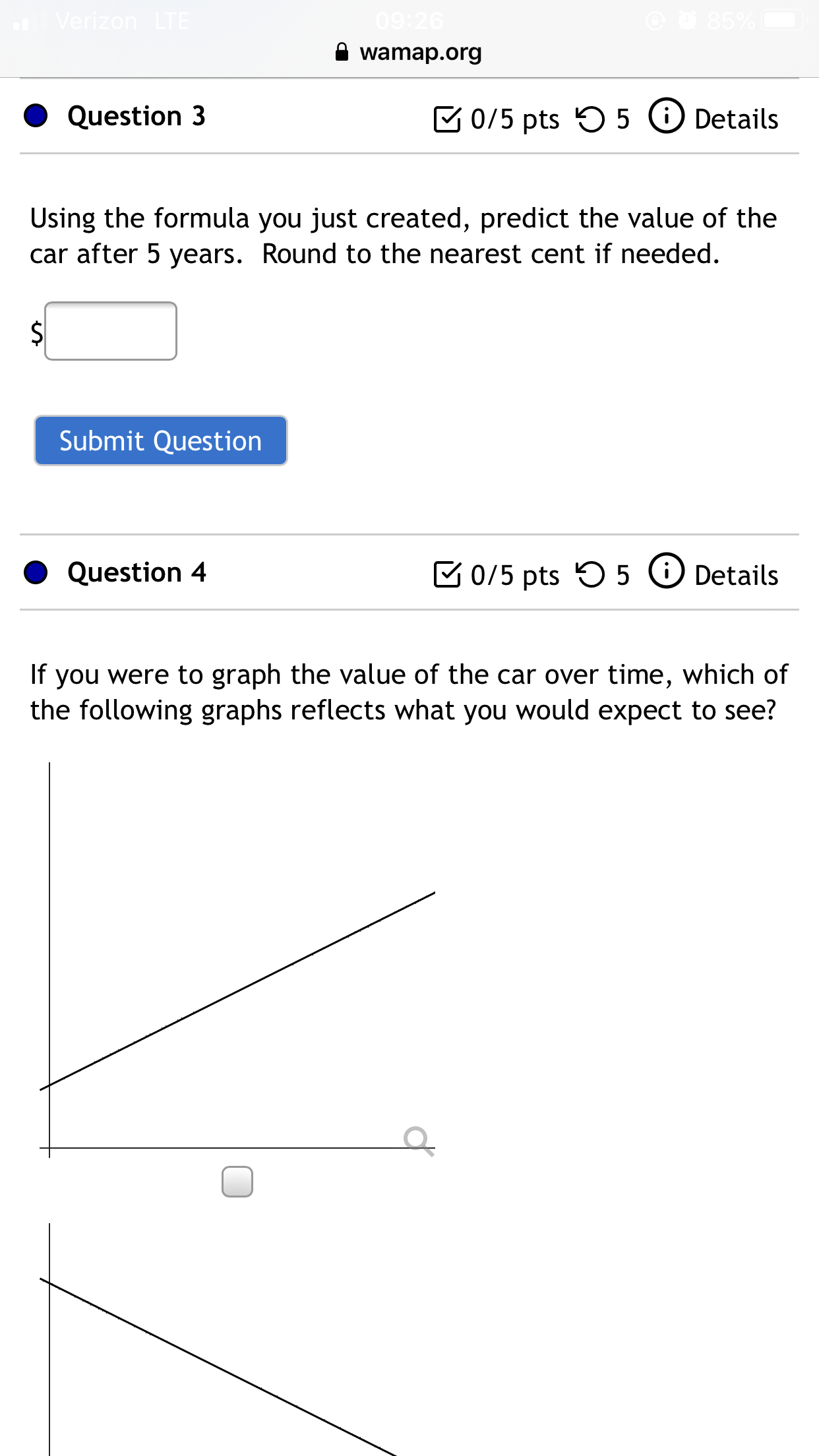Click Question 4 retry attempts icon
The height and width of the screenshot is (1456, 819).
click(590, 574)
